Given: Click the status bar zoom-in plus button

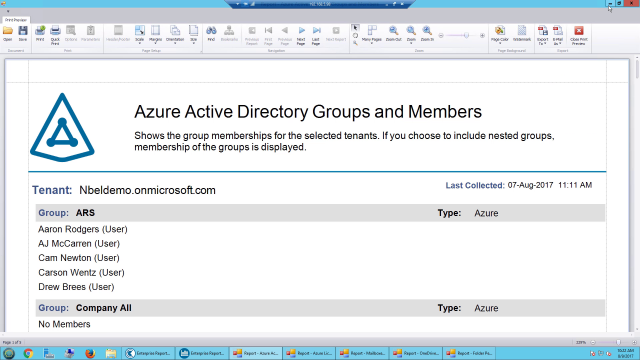Looking at the screenshot, I should (x=634, y=342).
